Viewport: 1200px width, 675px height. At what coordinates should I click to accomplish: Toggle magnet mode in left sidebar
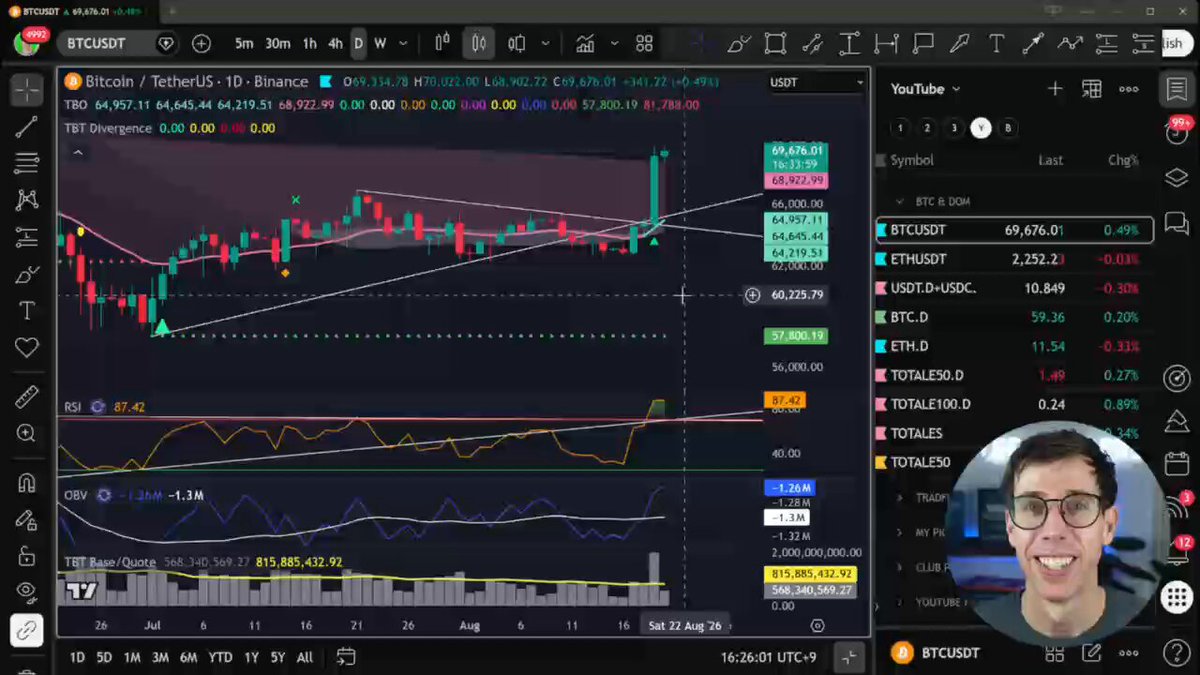point(26,483)
